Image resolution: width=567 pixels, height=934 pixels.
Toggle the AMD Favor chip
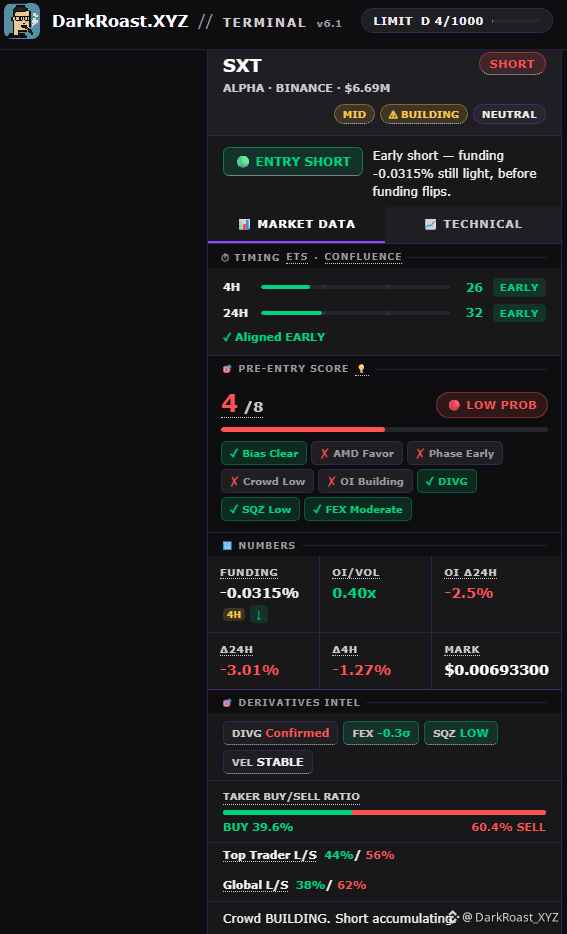(357, 453)
